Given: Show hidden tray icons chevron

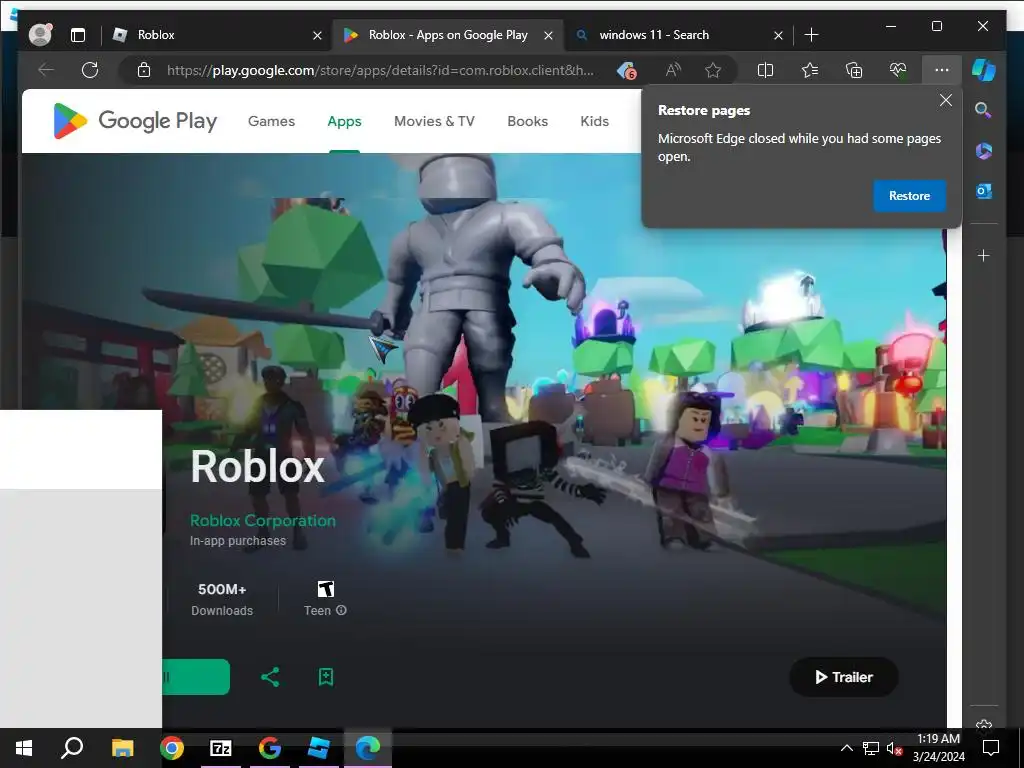Looking at the screenshot, I should [x=846, y=748].
